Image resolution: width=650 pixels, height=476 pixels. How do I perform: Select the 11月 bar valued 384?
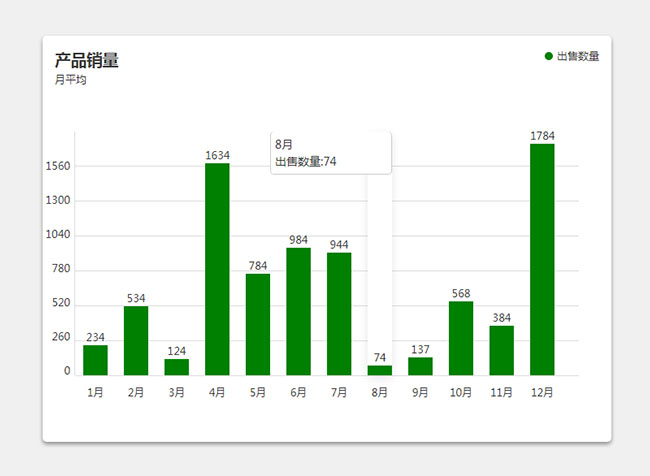[501, 350]
